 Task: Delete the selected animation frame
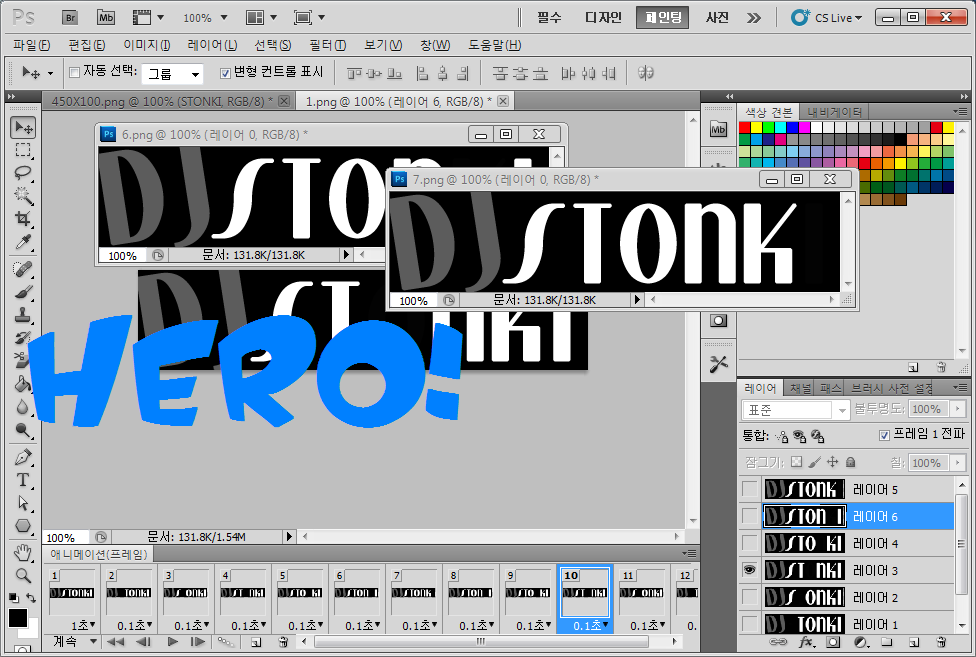point(283,641)
